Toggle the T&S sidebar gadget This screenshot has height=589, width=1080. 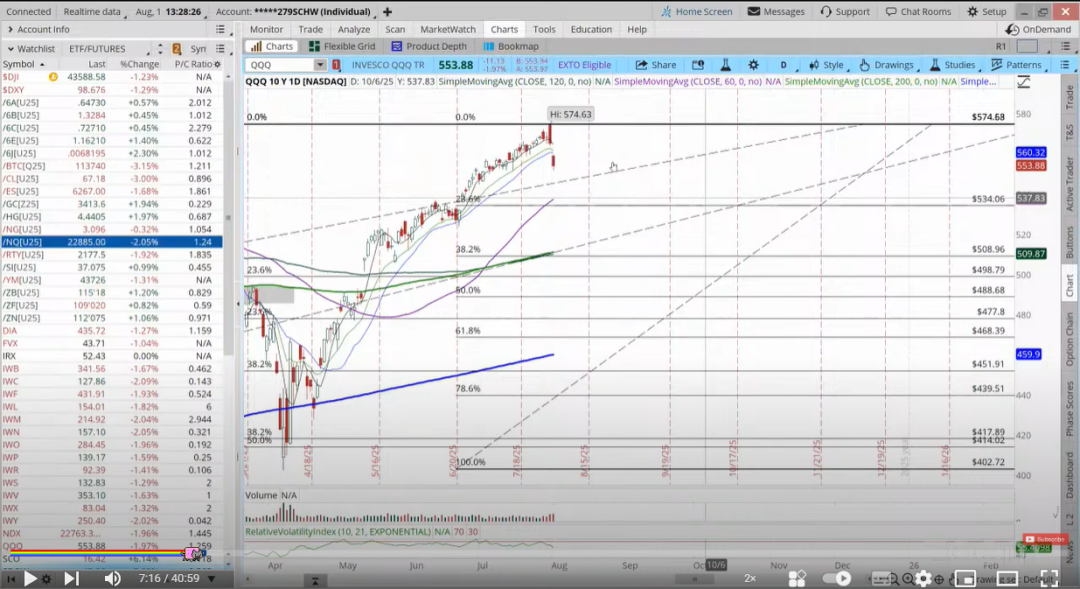pyautogui.click(x=1070, y=133)
